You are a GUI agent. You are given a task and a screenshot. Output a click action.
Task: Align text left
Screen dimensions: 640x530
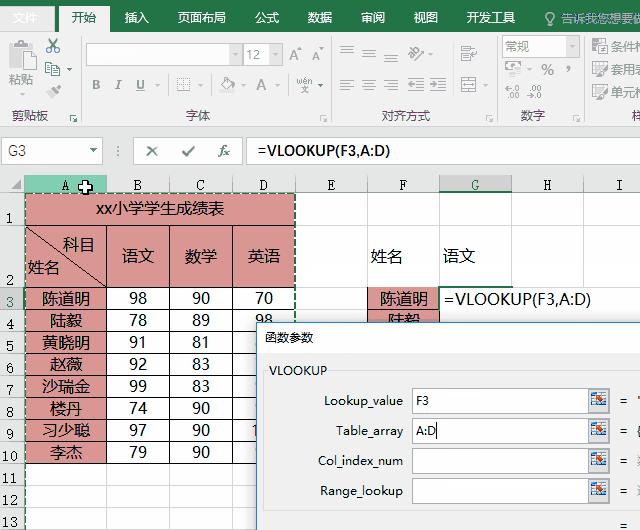click(x=347, y=85)
